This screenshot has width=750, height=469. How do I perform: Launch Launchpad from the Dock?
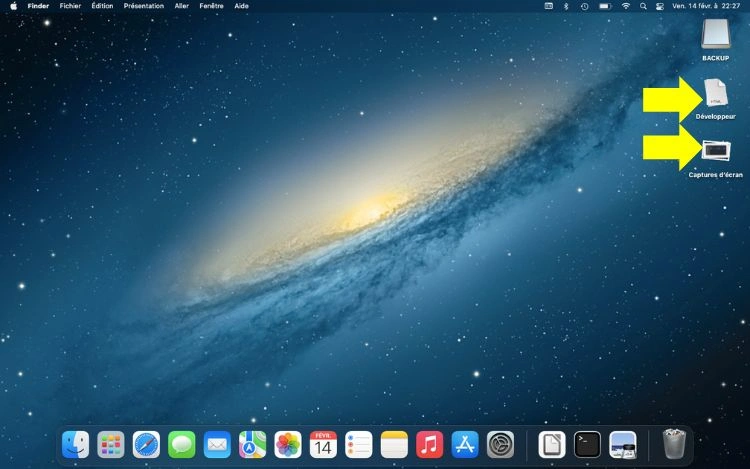pyautogui.click(x=111, y=444)
